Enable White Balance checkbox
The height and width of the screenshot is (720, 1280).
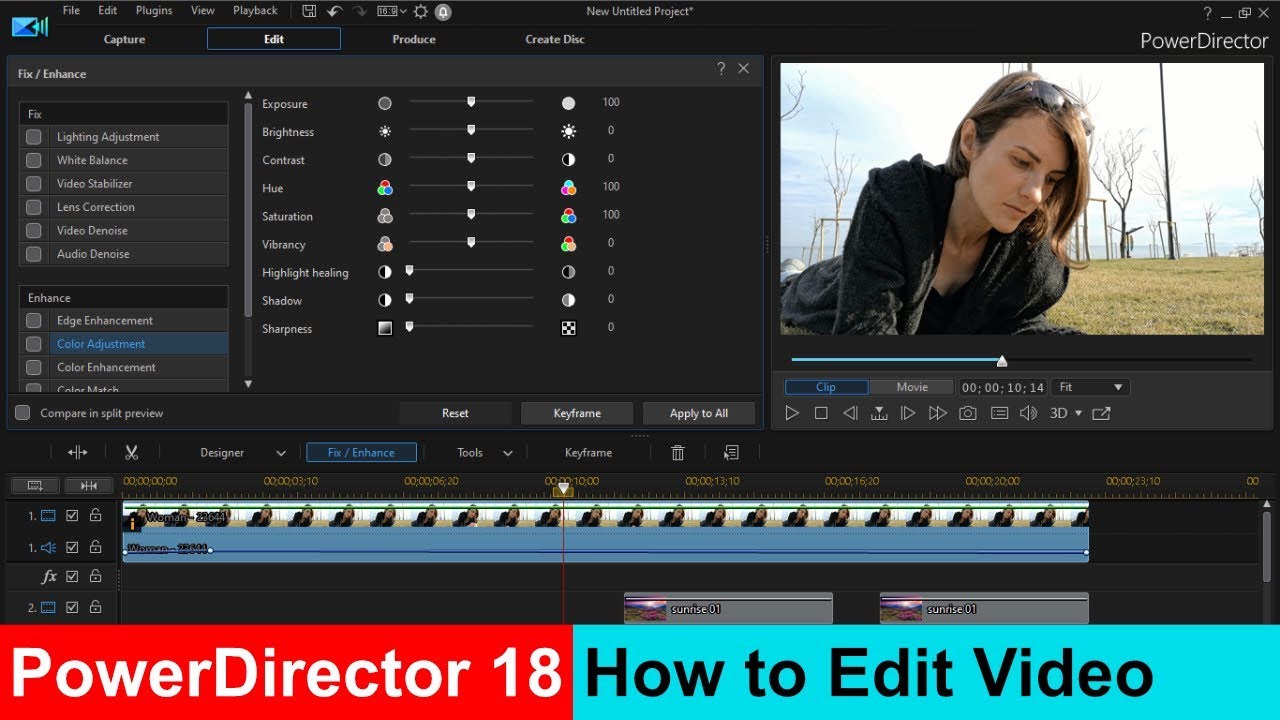click(34, 160)
